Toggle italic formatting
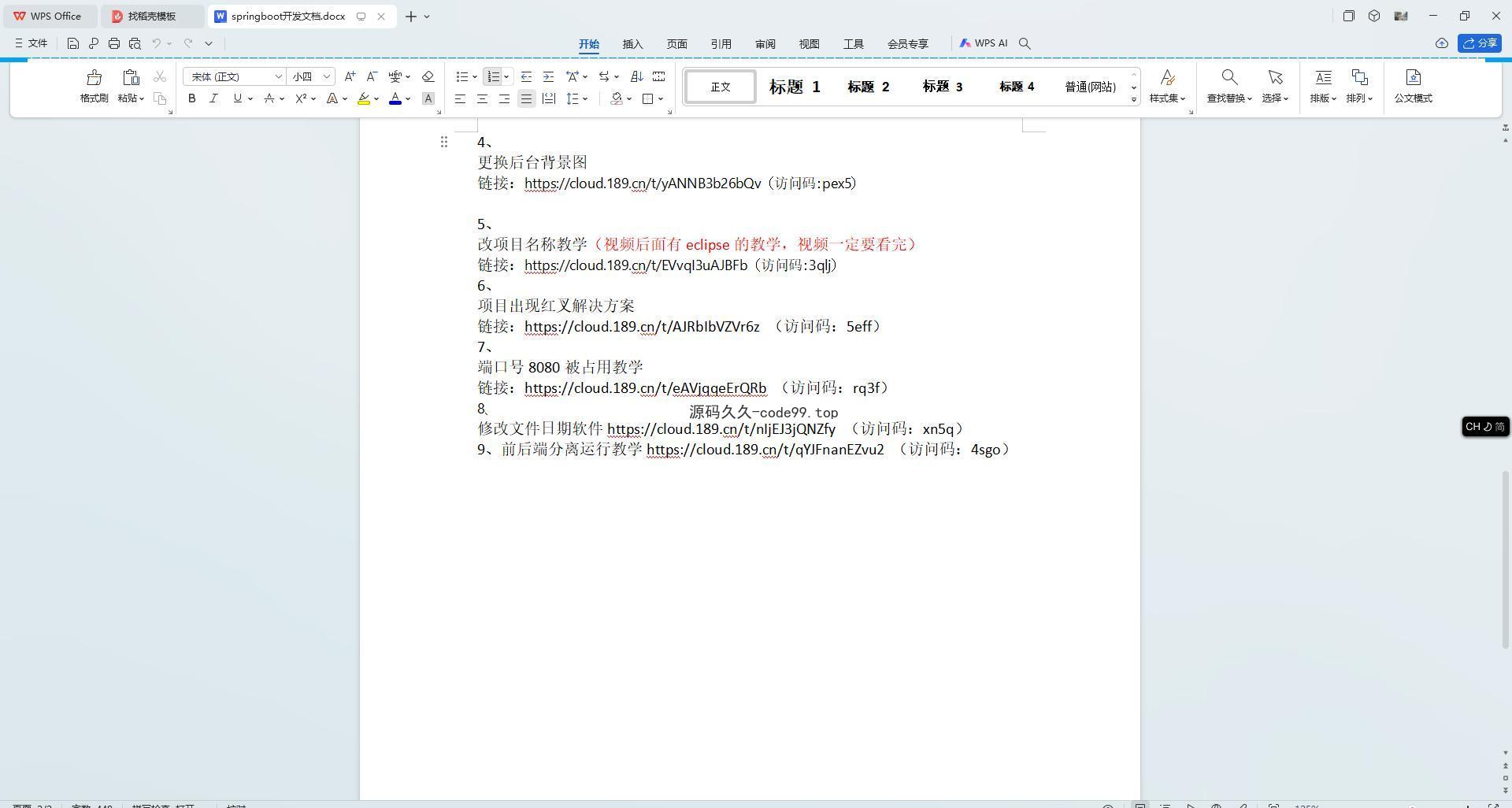Image resolution: width=1512 pixels, height=808 pixels. click(213, 98)
